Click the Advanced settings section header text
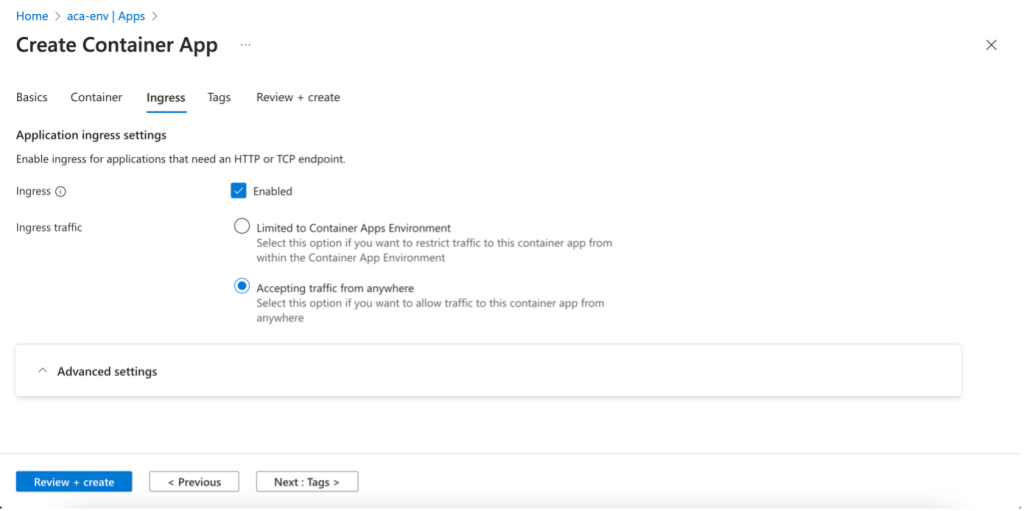 point(107,371)
